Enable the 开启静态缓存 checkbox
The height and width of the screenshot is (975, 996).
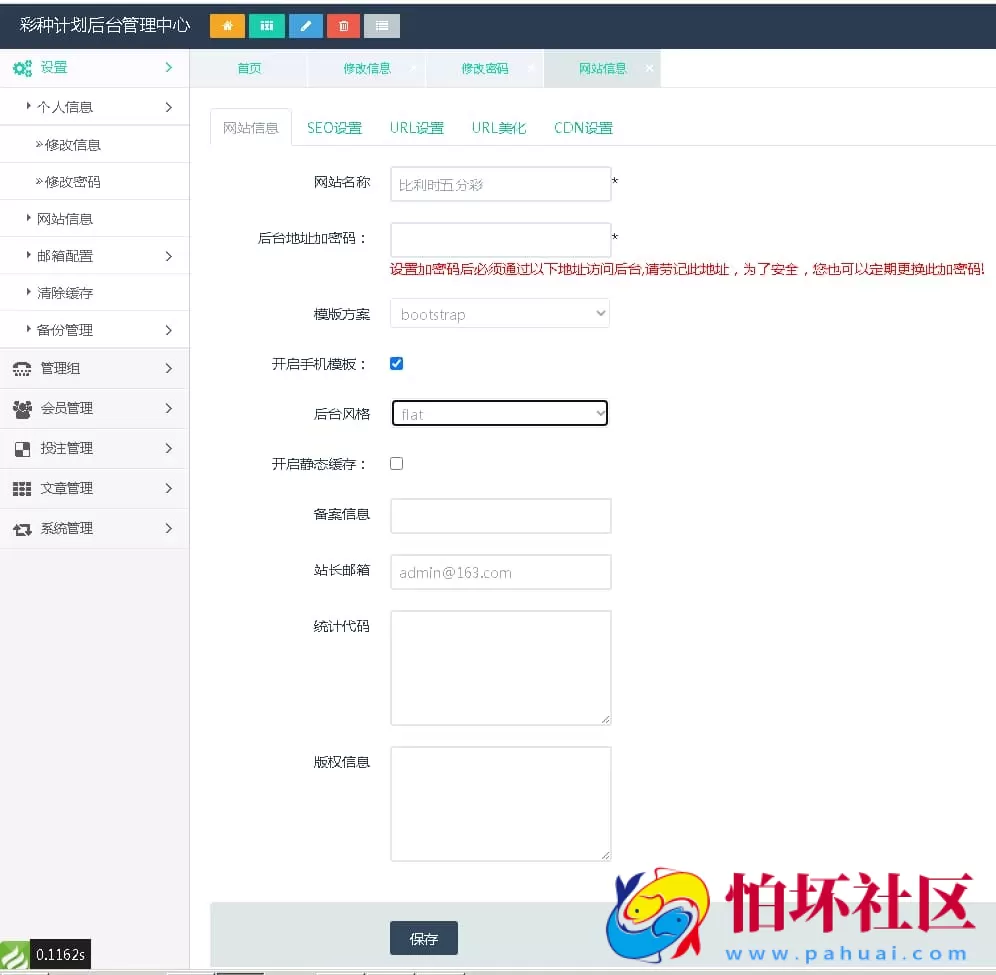(x=396, y=463)
